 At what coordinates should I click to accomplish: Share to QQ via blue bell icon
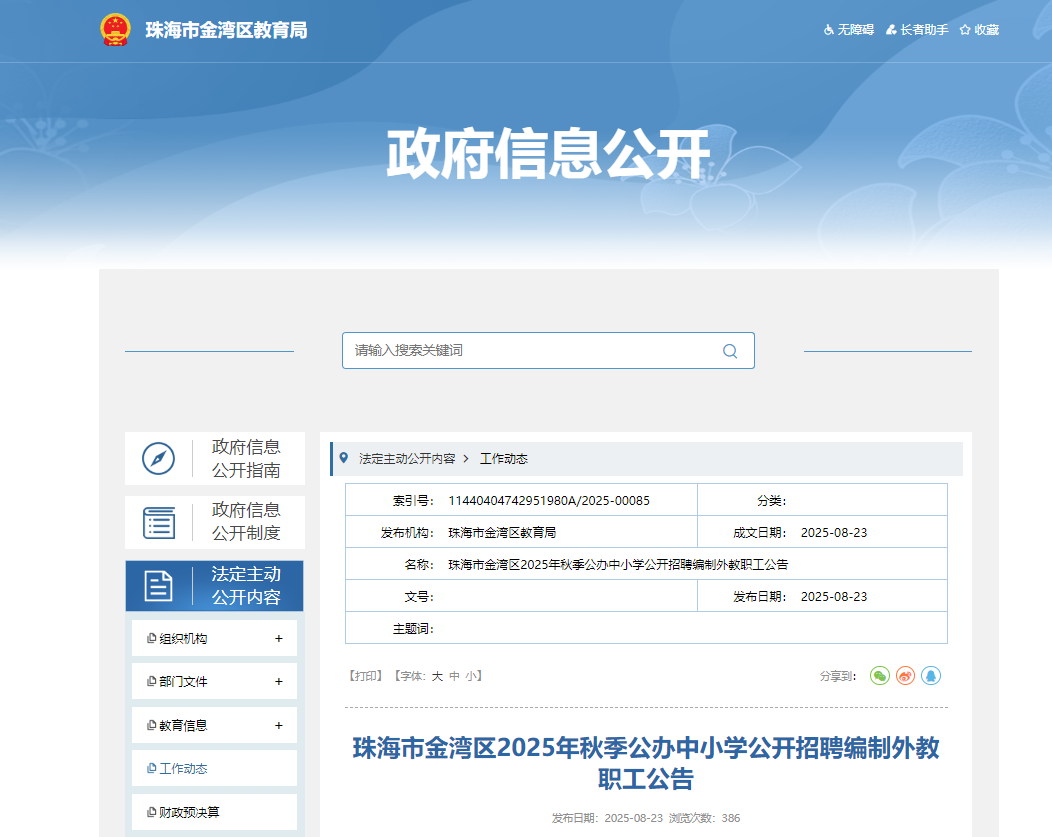click(x=931, y=675)
